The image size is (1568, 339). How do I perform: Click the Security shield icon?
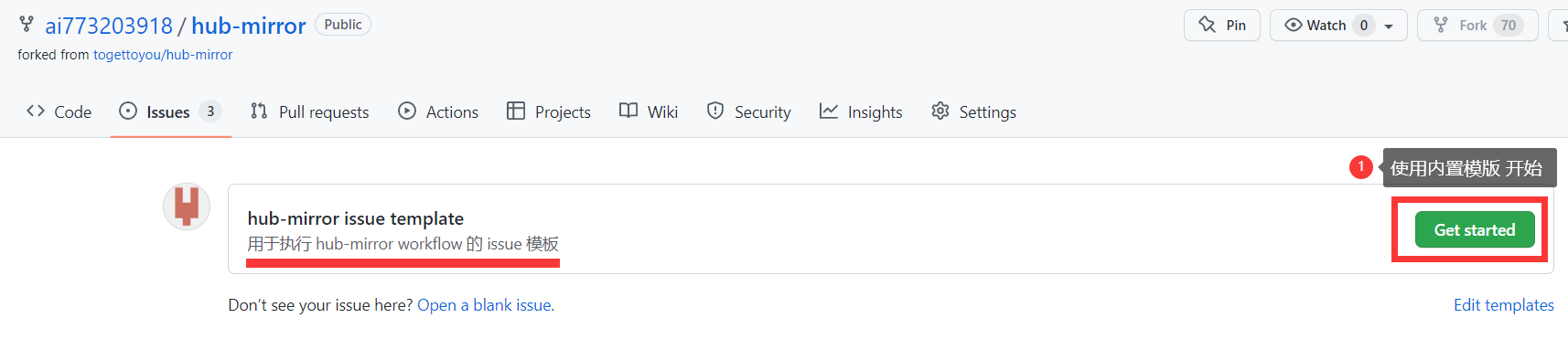click(x=715, y=111)
